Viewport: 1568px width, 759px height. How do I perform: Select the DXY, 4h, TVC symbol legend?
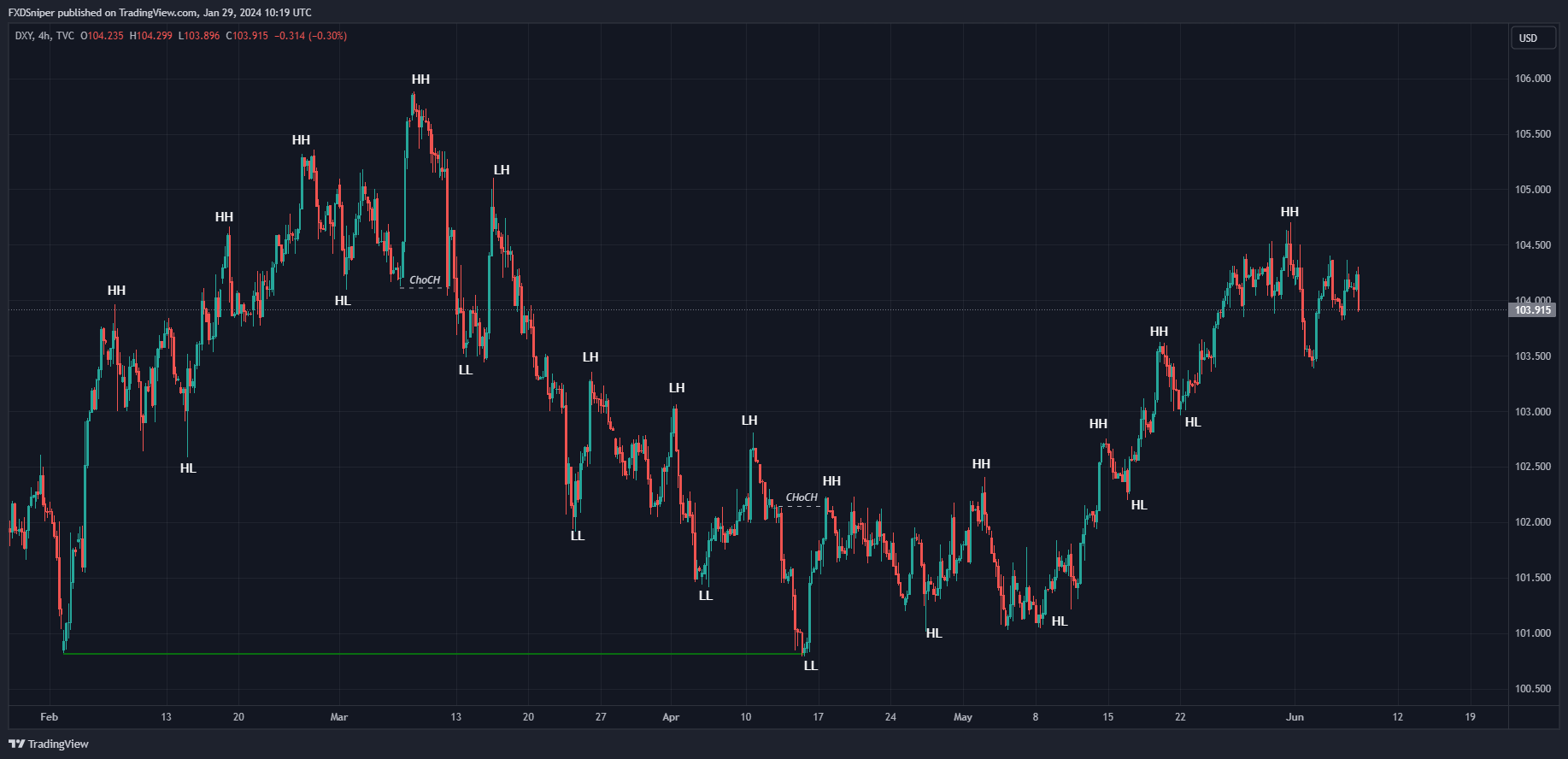point(44,36)
